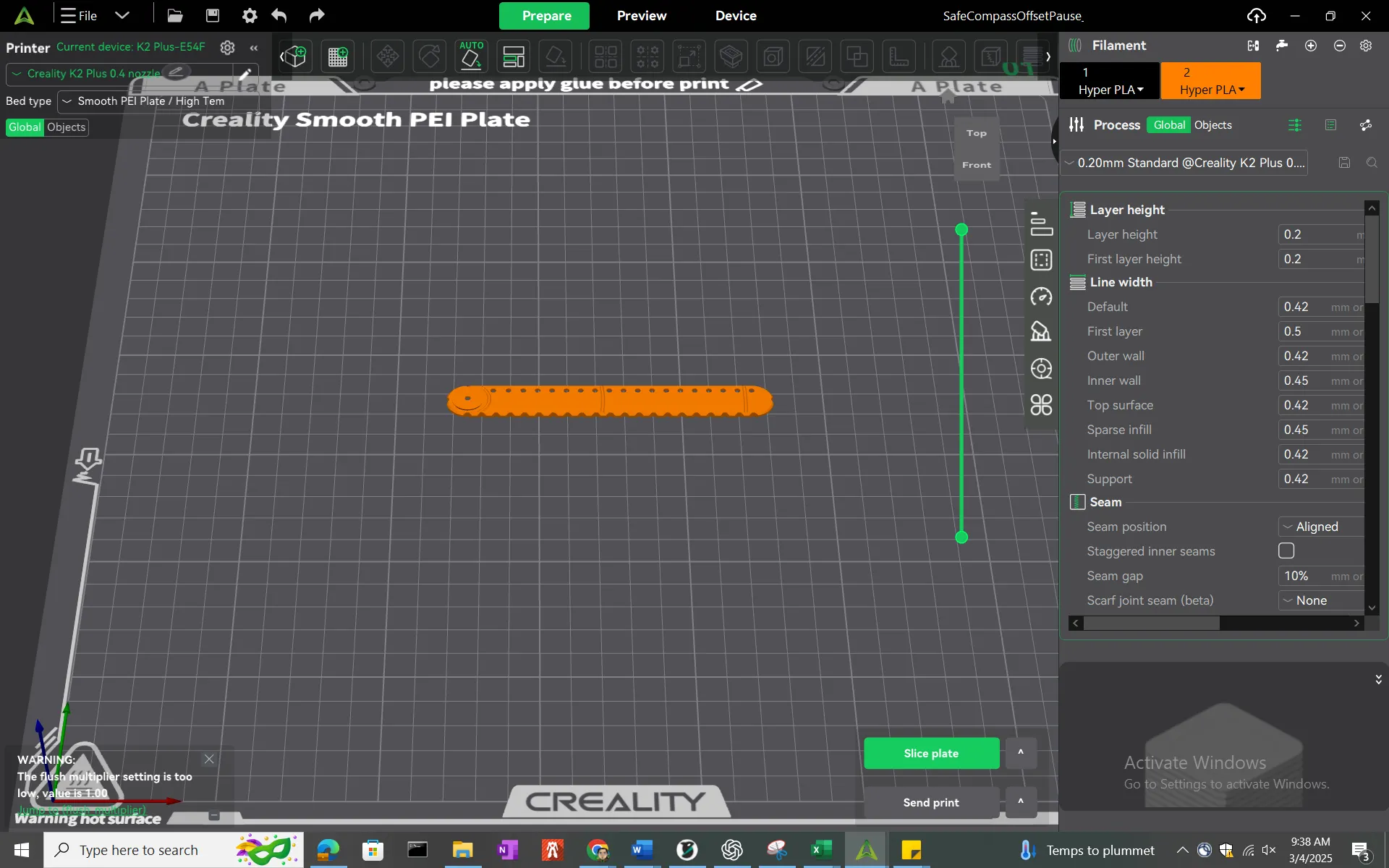Dismiss the flush multiplier warning
The image size is (1389, 868).
click(209, 759)
